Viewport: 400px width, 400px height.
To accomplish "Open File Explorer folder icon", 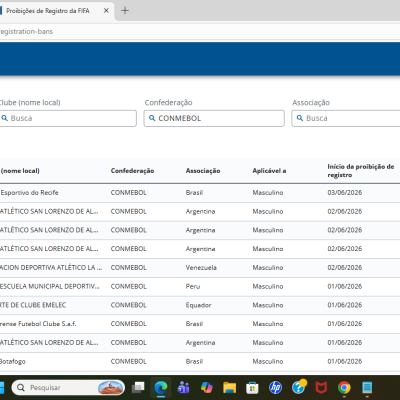I will 230,388.
